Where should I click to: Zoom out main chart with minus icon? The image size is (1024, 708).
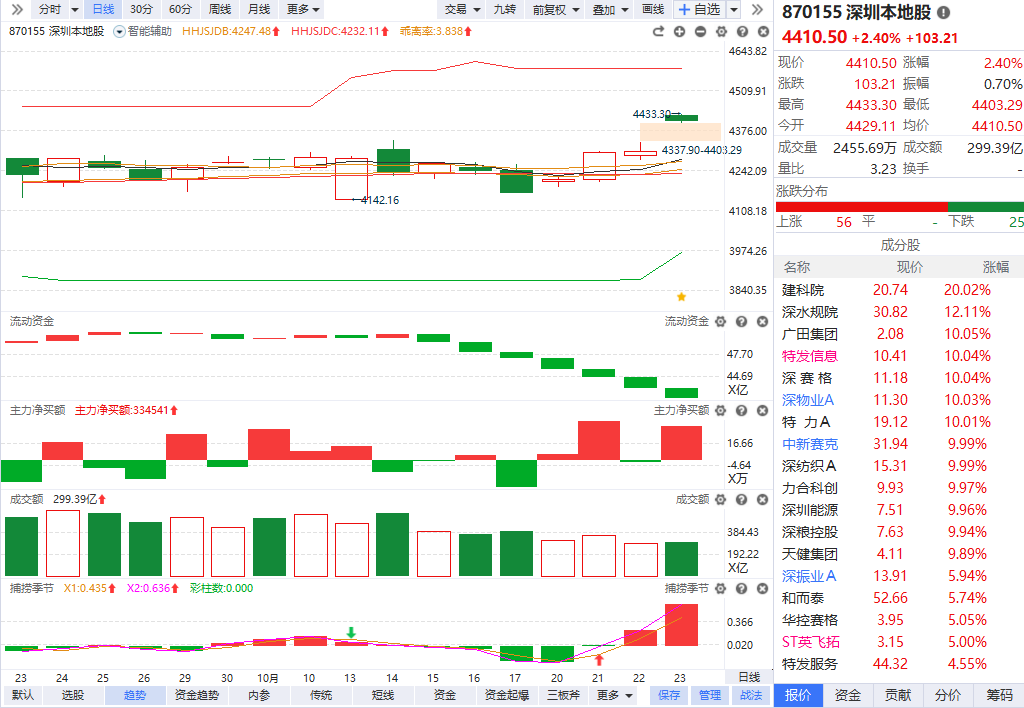700,31
